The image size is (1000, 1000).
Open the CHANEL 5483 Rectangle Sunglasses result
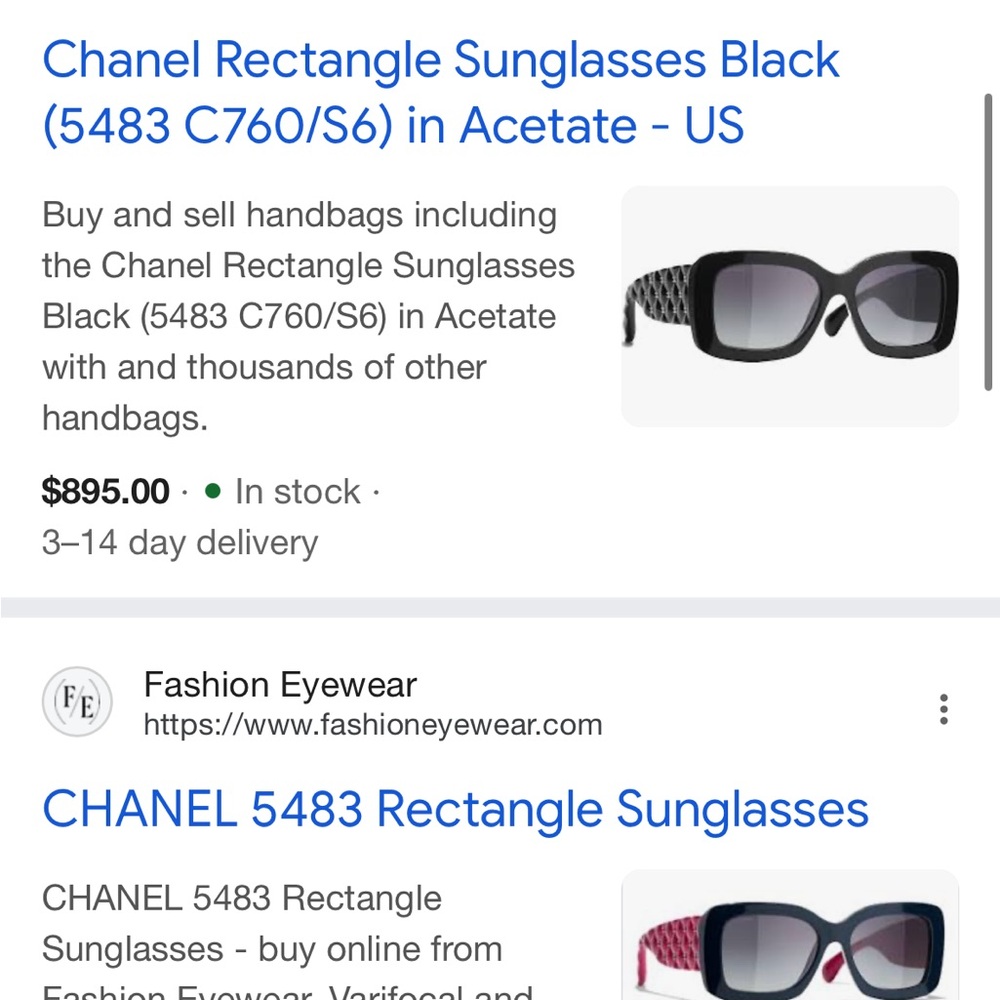455,810
